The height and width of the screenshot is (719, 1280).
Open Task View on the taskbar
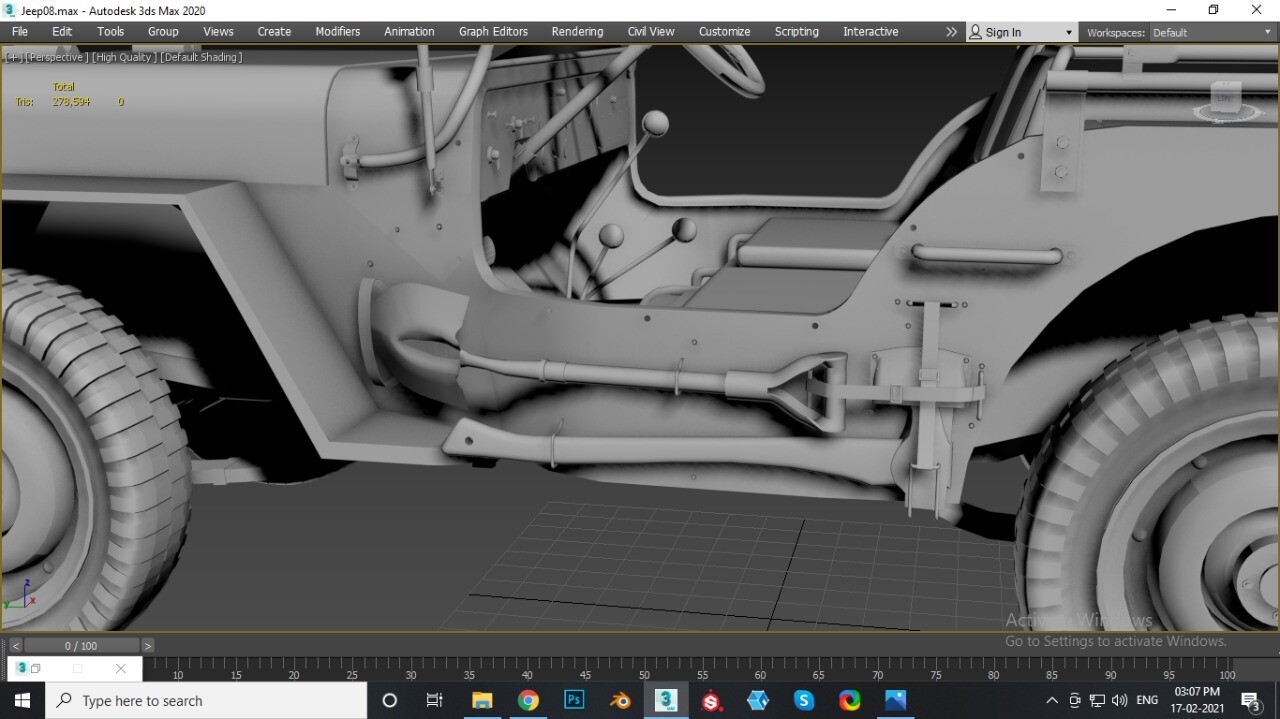[434, 701]
